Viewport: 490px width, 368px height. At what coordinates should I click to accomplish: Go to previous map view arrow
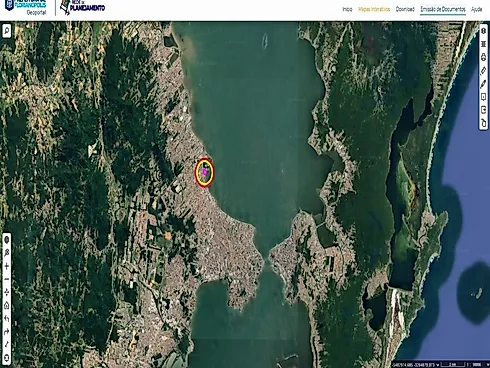click(x=6, y=319)
